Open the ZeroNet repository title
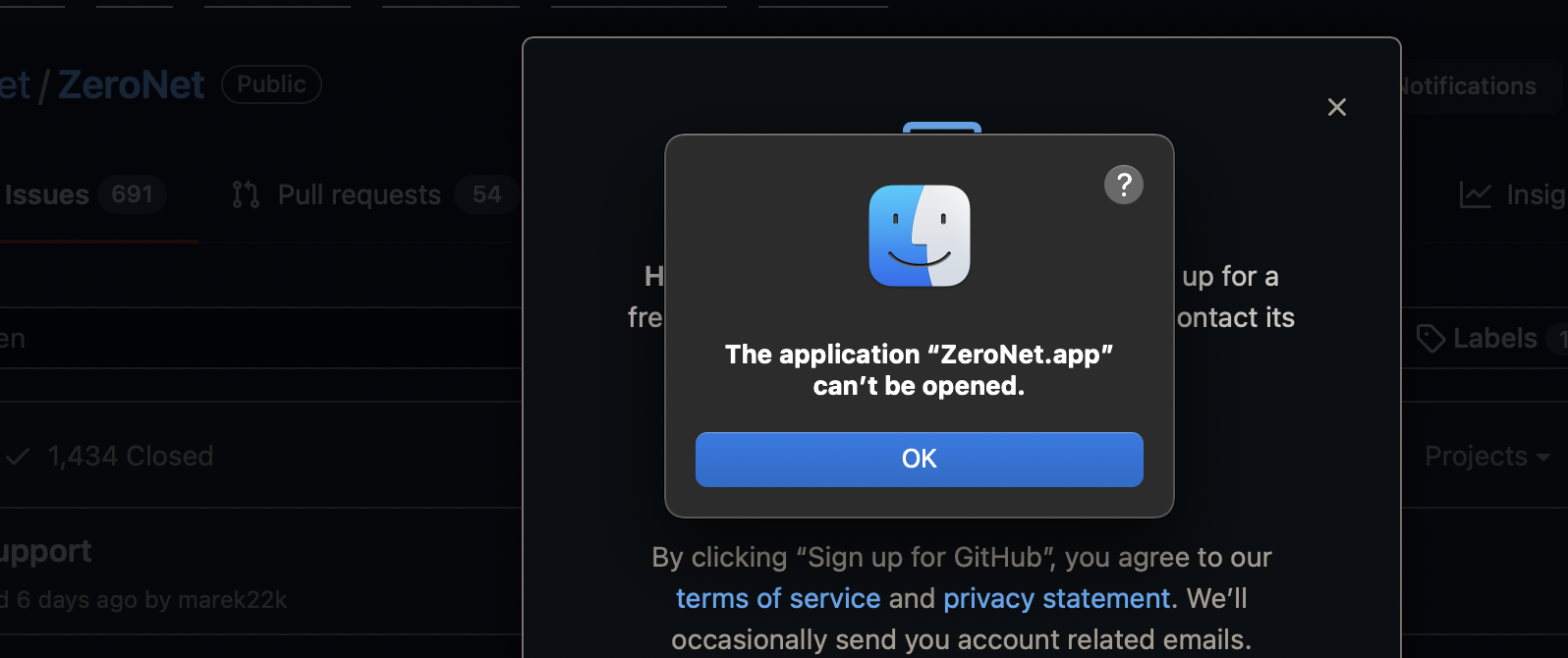 click(x=131, y=84)
